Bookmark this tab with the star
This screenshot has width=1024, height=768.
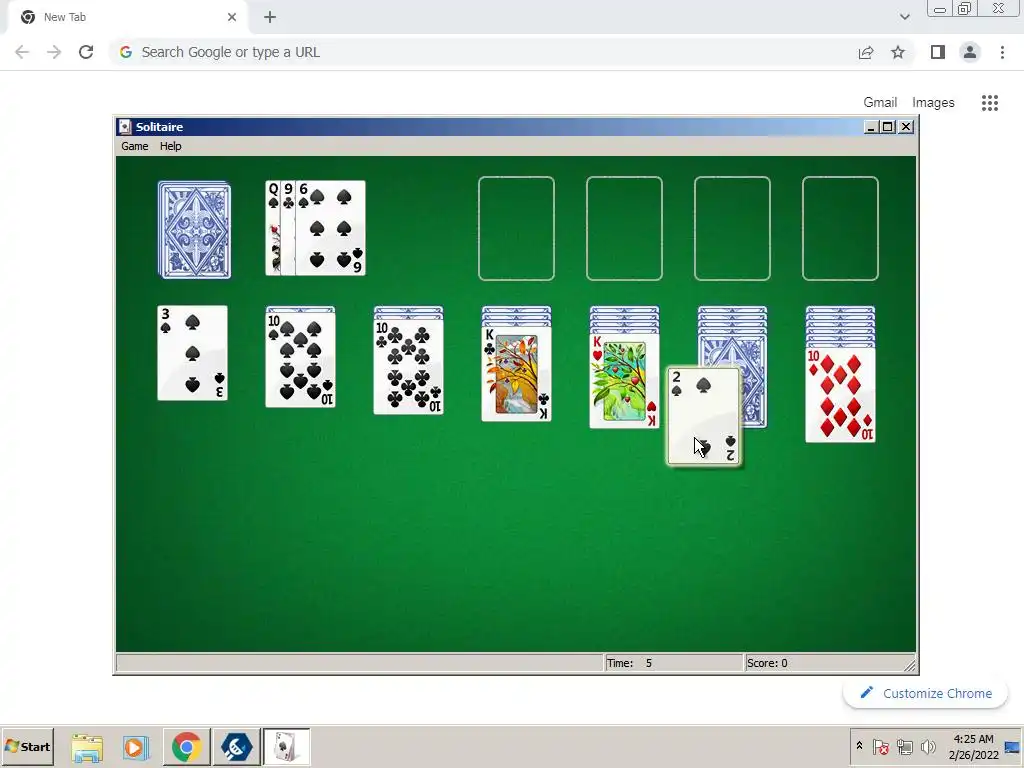[x=898, y=52]
